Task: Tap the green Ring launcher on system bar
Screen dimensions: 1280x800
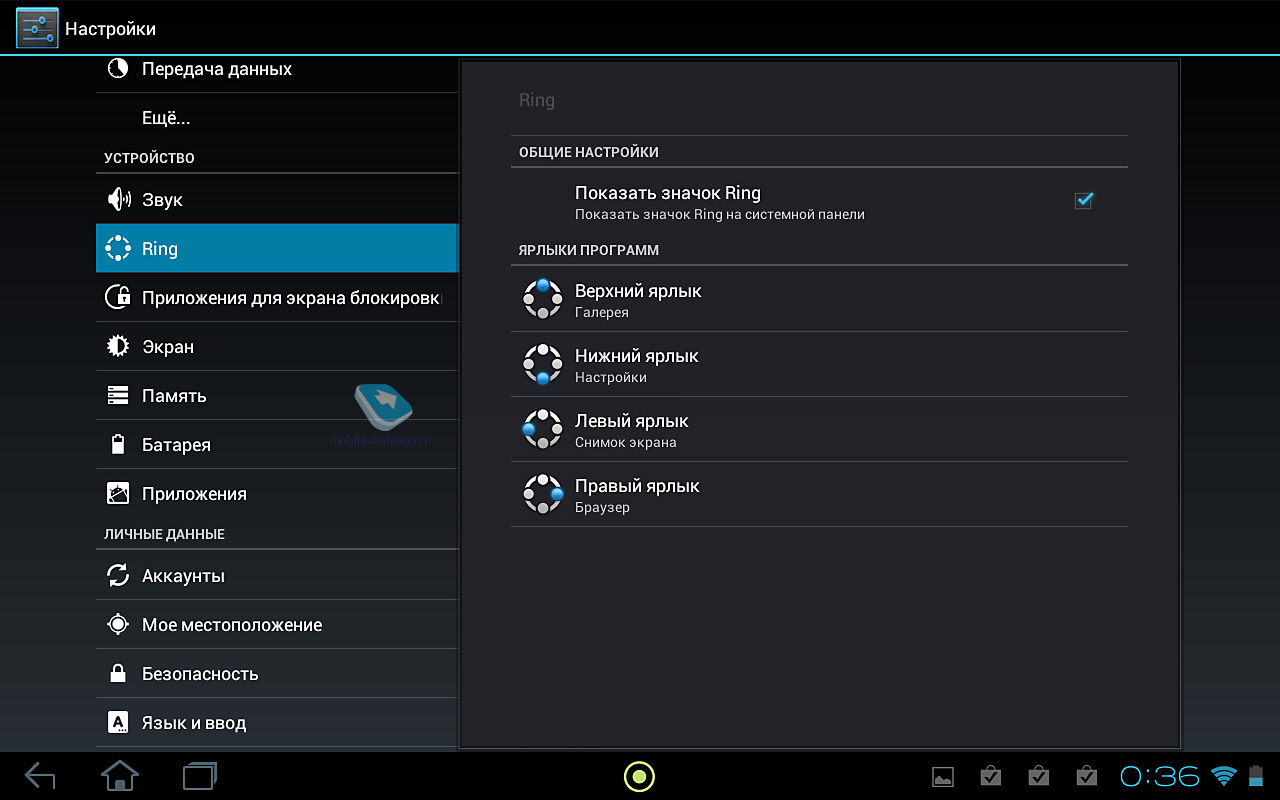Action: point(639,776)
